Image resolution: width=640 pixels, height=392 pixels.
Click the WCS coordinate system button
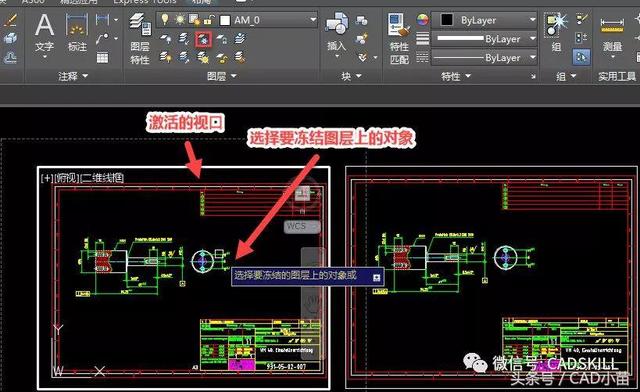coord(302,226)
